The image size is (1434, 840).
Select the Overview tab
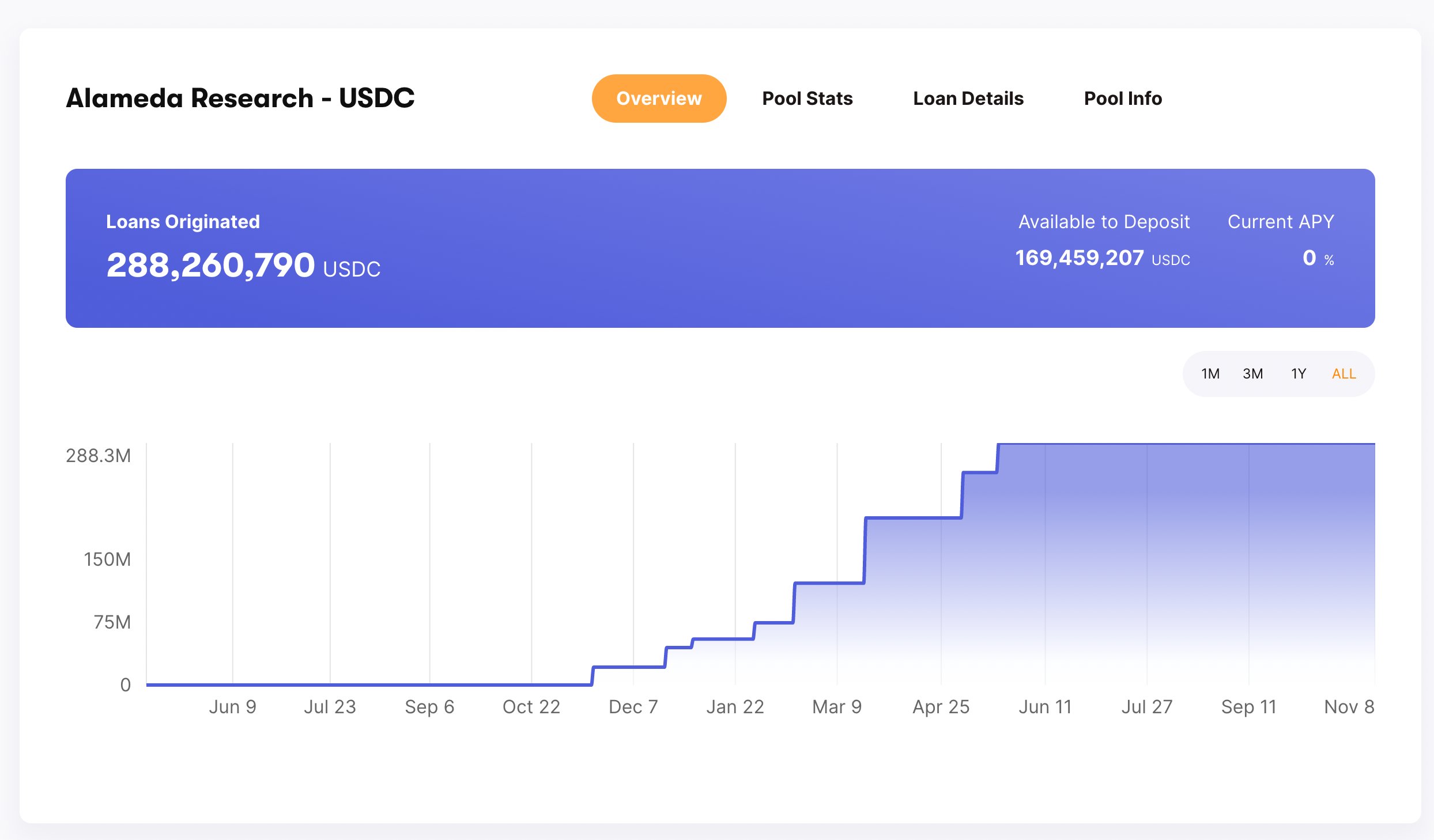pos(659,99)
